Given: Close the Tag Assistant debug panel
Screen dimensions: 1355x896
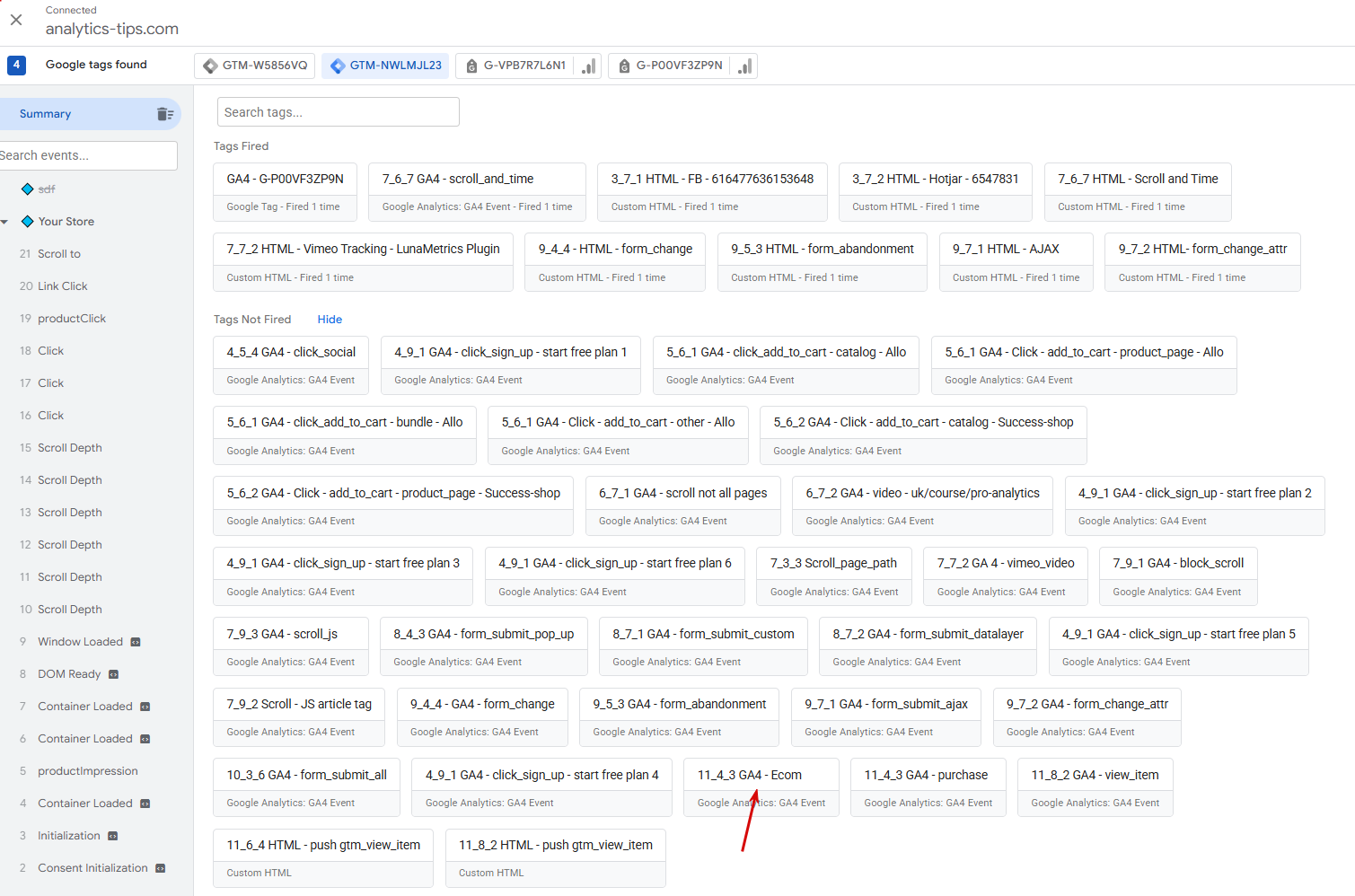Looking at the screenshot, I should pos(16,20).
